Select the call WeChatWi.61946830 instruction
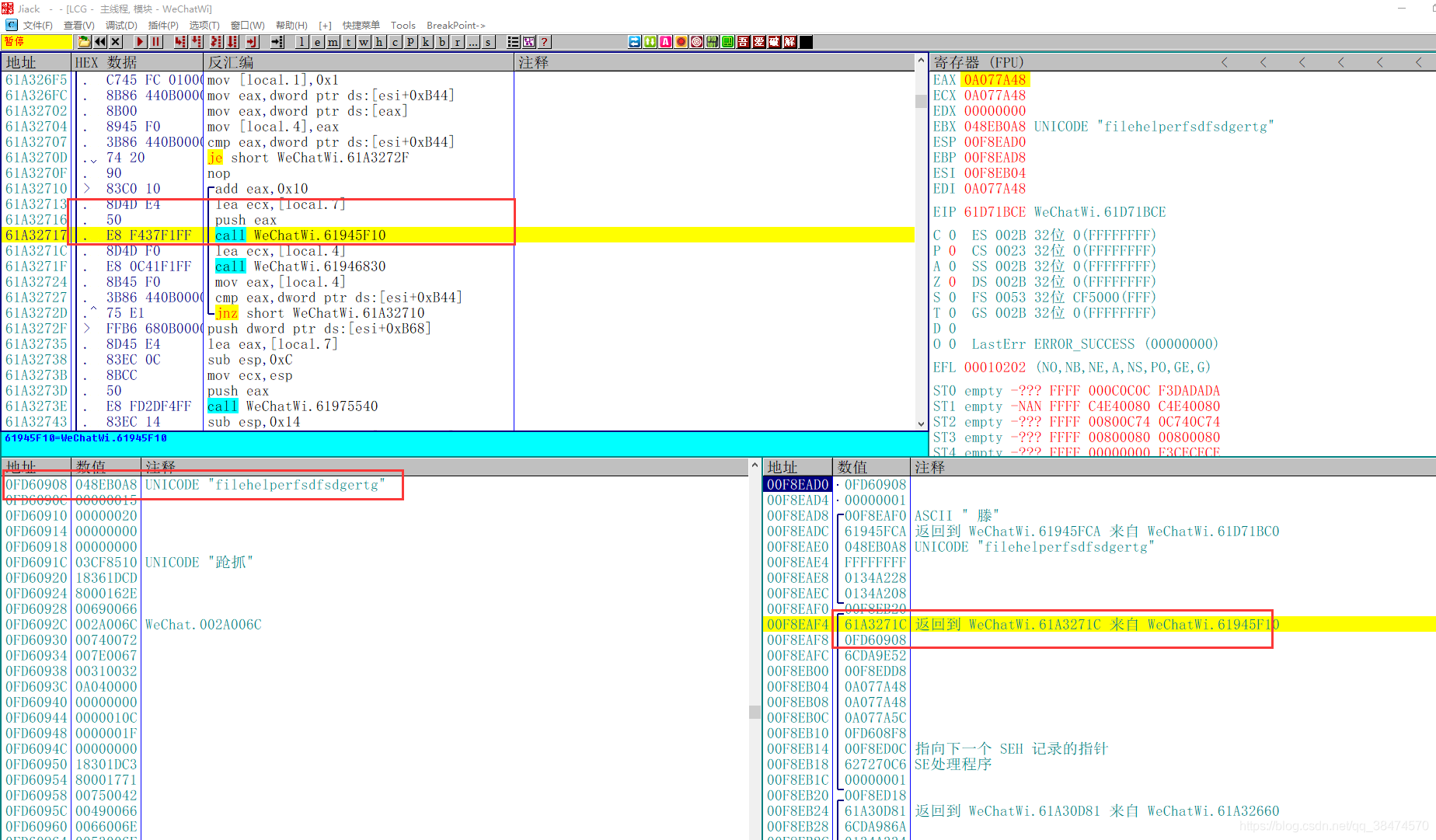 point(301,267)
